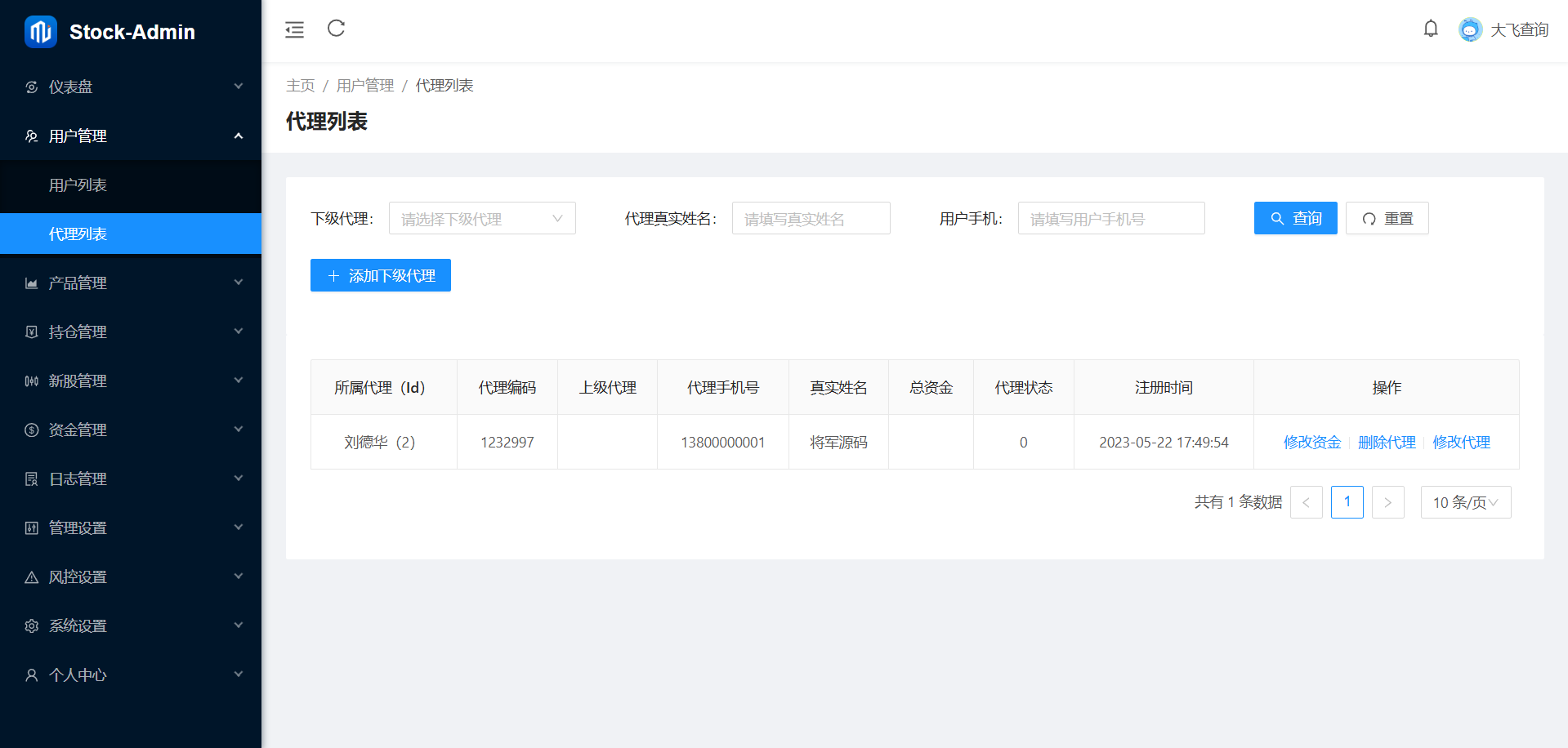Open the 下级代理 dropdown selector
The image size is (1568, 748).
point(481,219)
